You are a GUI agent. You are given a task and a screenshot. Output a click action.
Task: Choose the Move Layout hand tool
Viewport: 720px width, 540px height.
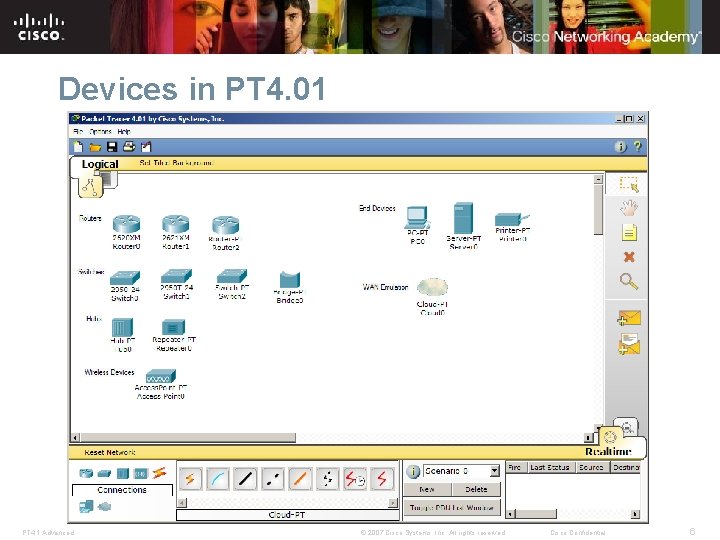click(x=629, y=208)
